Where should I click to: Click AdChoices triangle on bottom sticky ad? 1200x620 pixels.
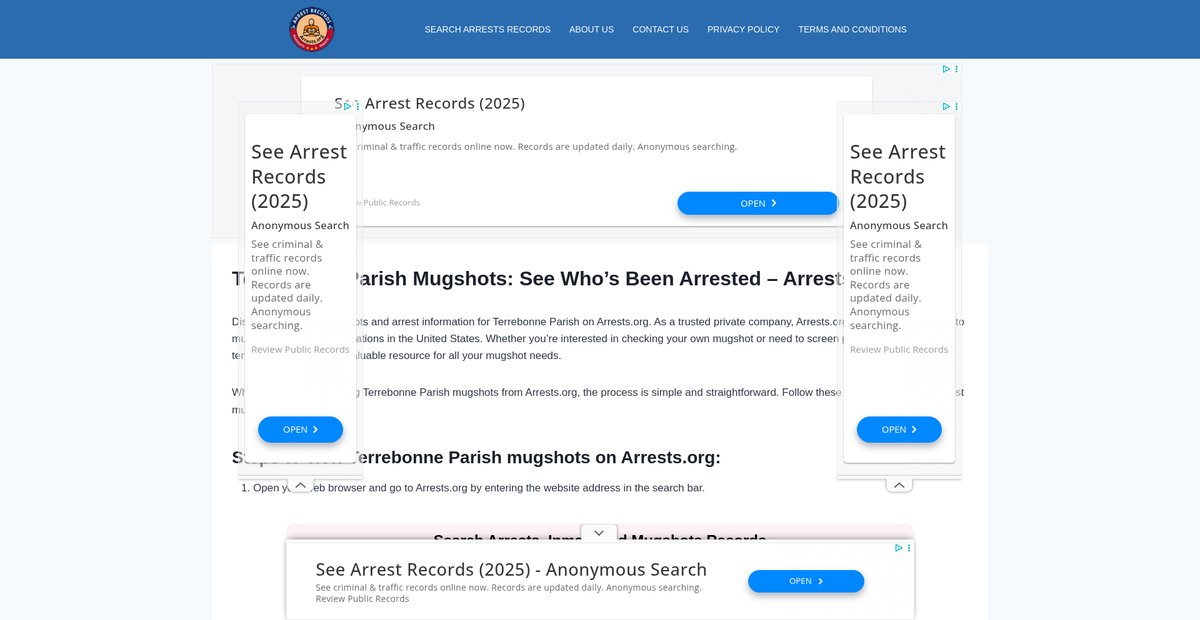899,548
